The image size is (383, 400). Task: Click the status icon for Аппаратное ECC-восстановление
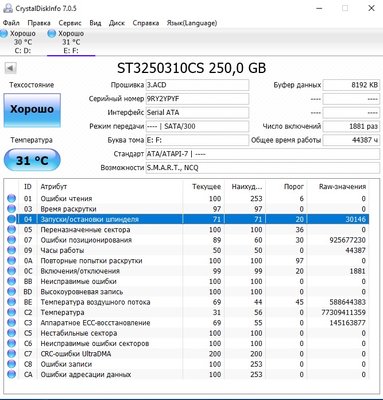click(11, 323)
